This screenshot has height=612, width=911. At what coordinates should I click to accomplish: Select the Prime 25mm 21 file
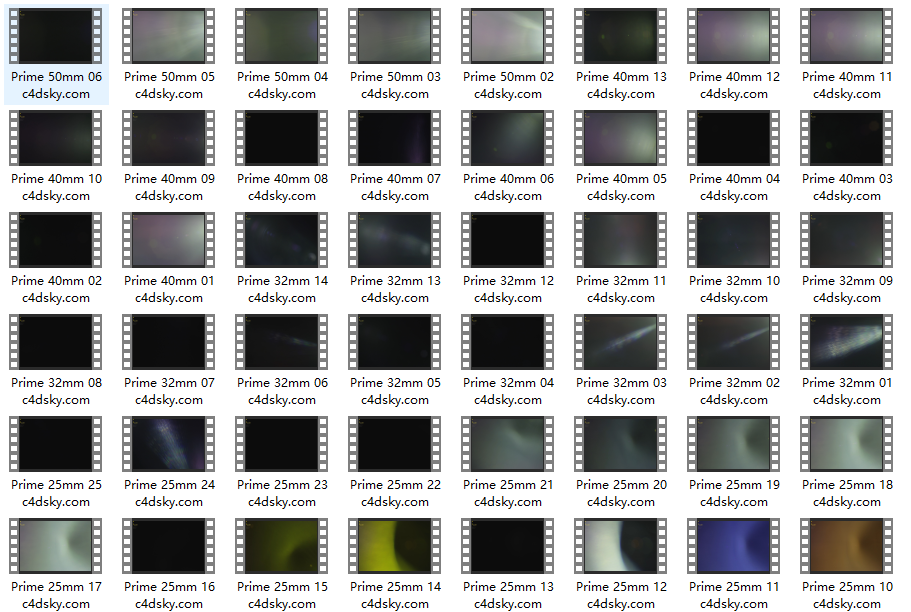click(508, 443)
